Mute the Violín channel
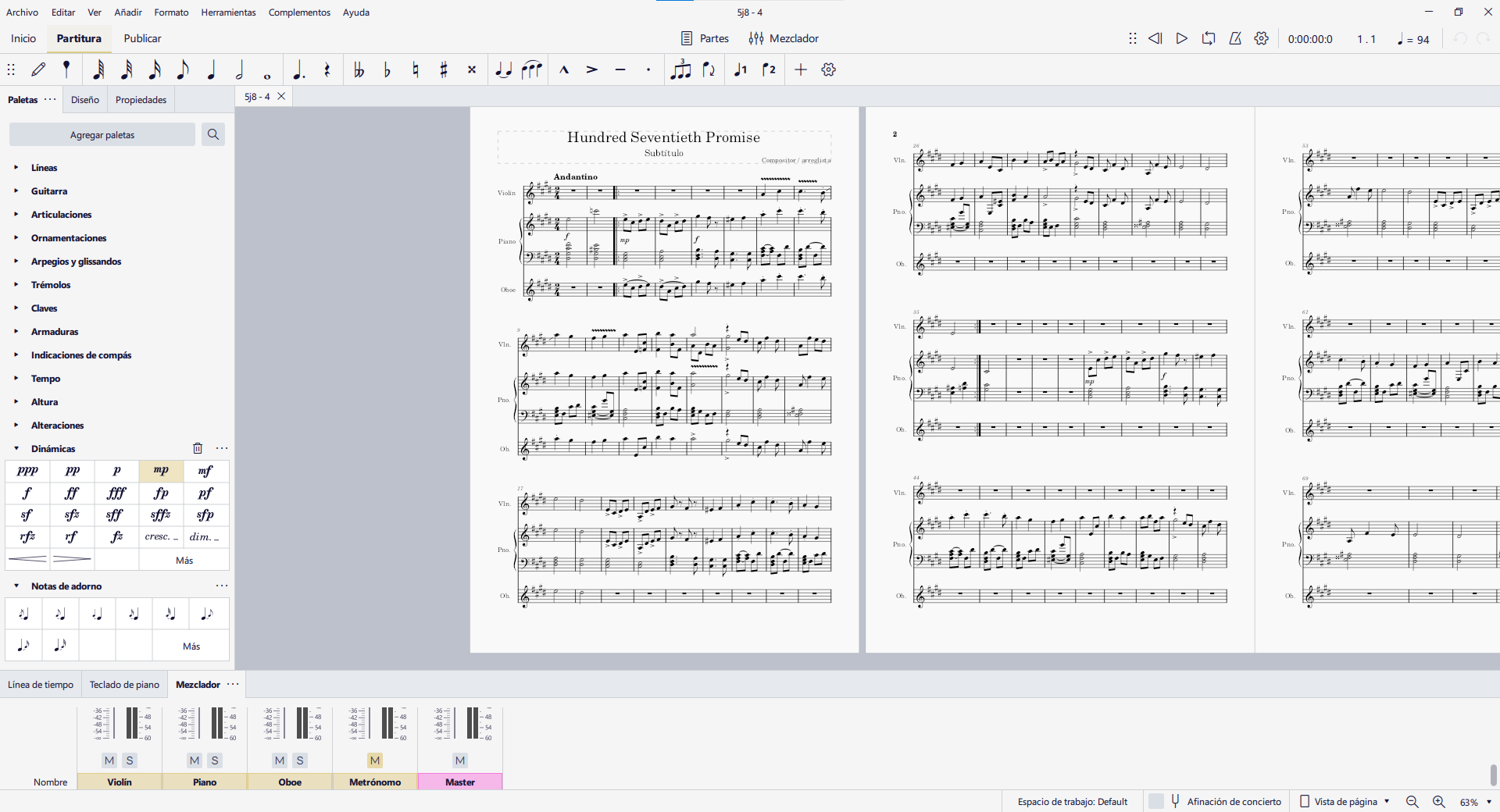 pos(109,760)
